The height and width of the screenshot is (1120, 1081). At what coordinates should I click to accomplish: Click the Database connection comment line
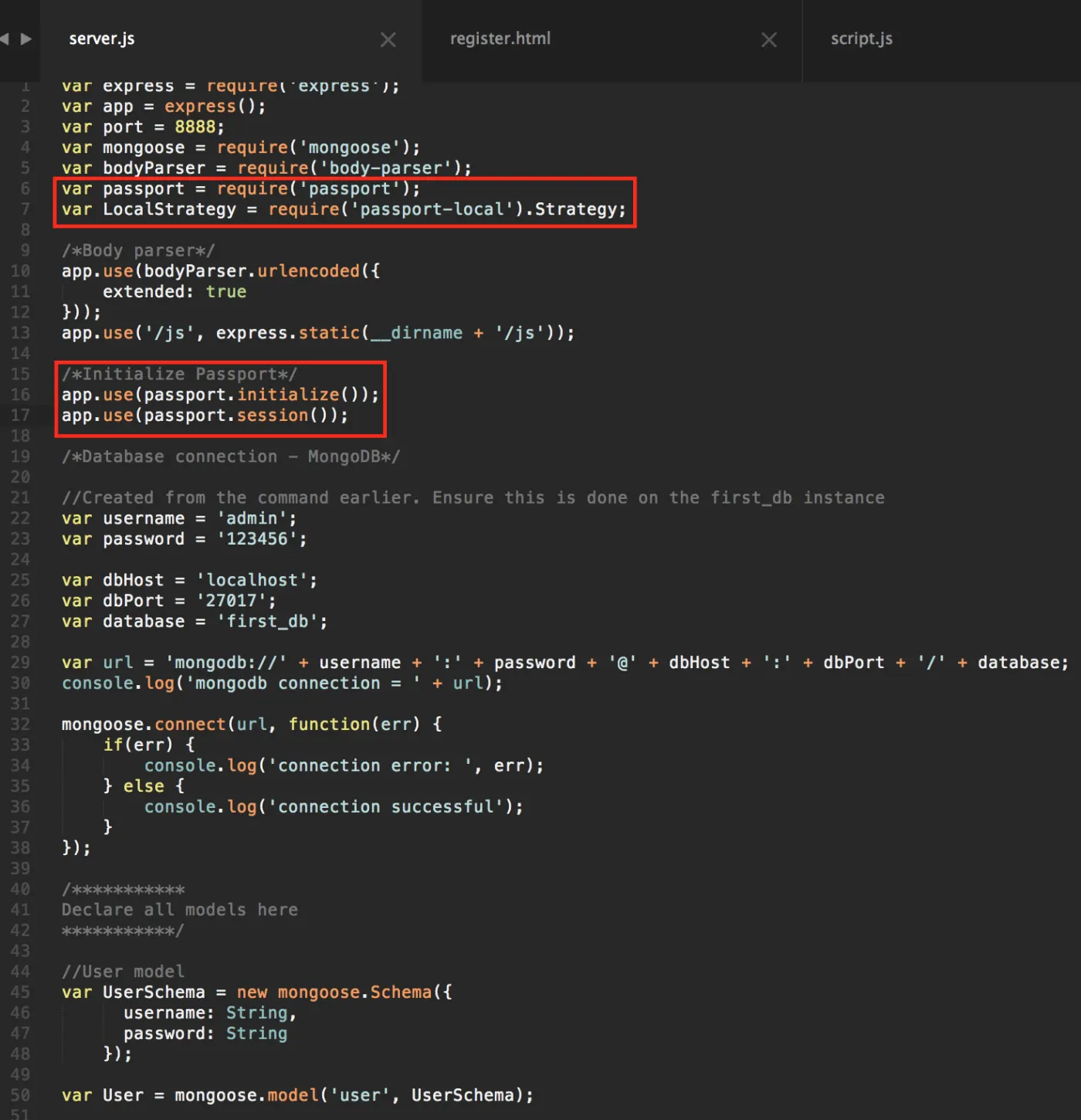pos(231,456)
